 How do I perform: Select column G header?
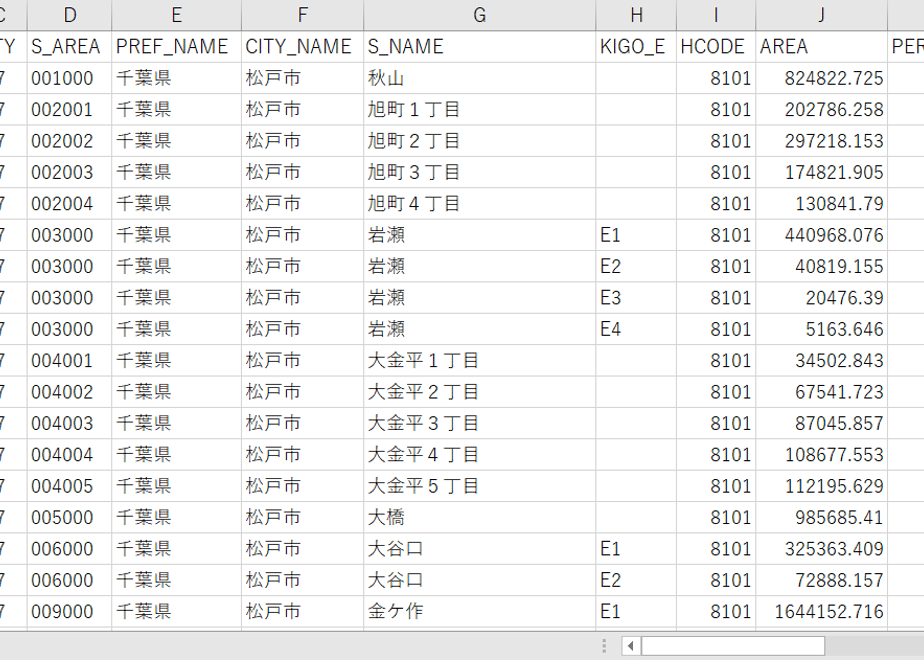[x=479, y=15]
